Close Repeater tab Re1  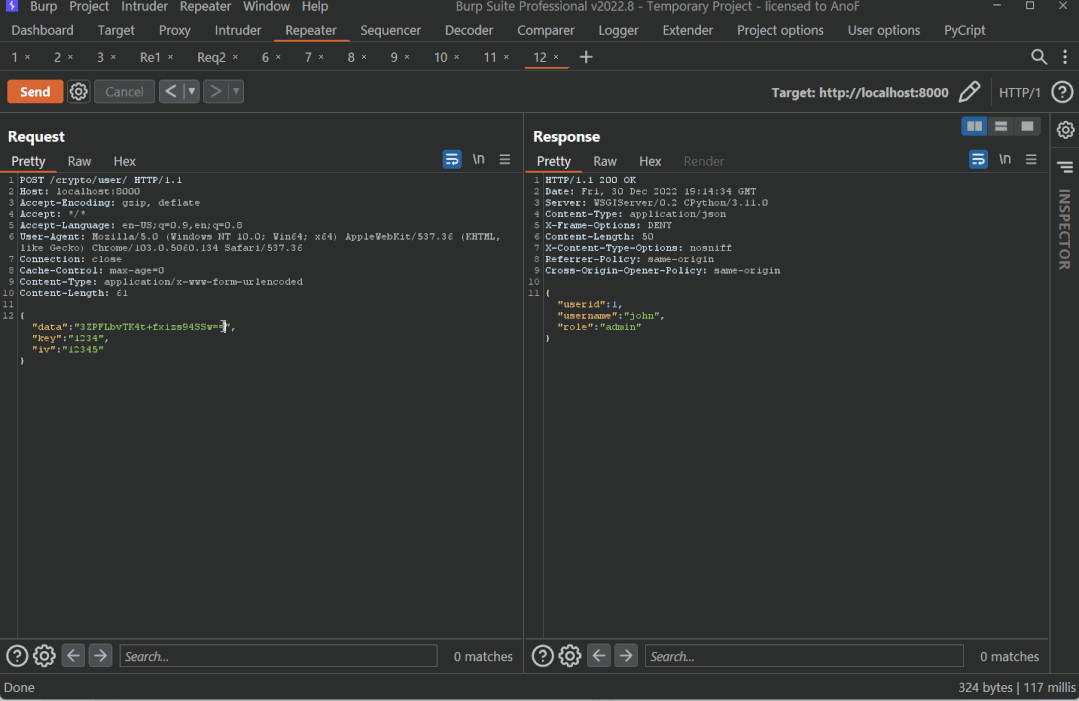click(171, 57)
